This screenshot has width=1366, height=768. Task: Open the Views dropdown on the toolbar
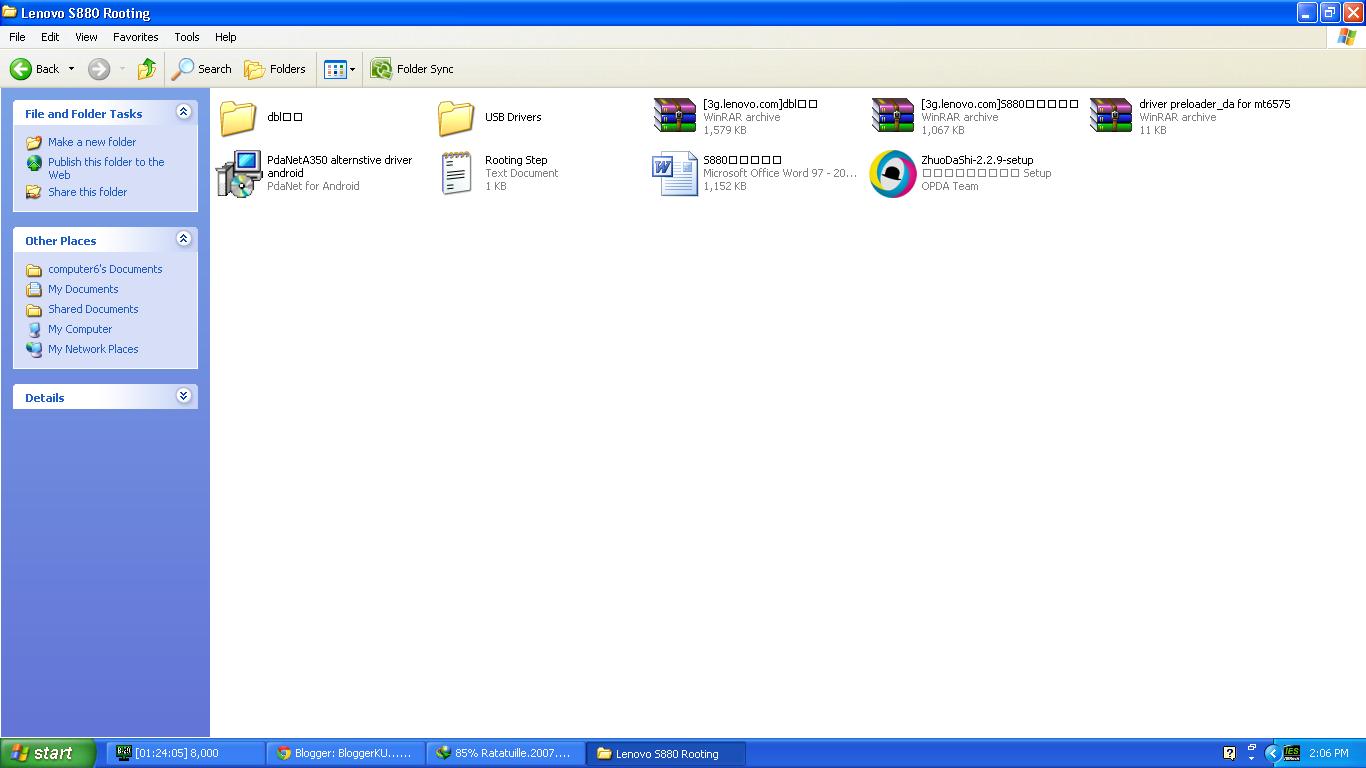352,69
